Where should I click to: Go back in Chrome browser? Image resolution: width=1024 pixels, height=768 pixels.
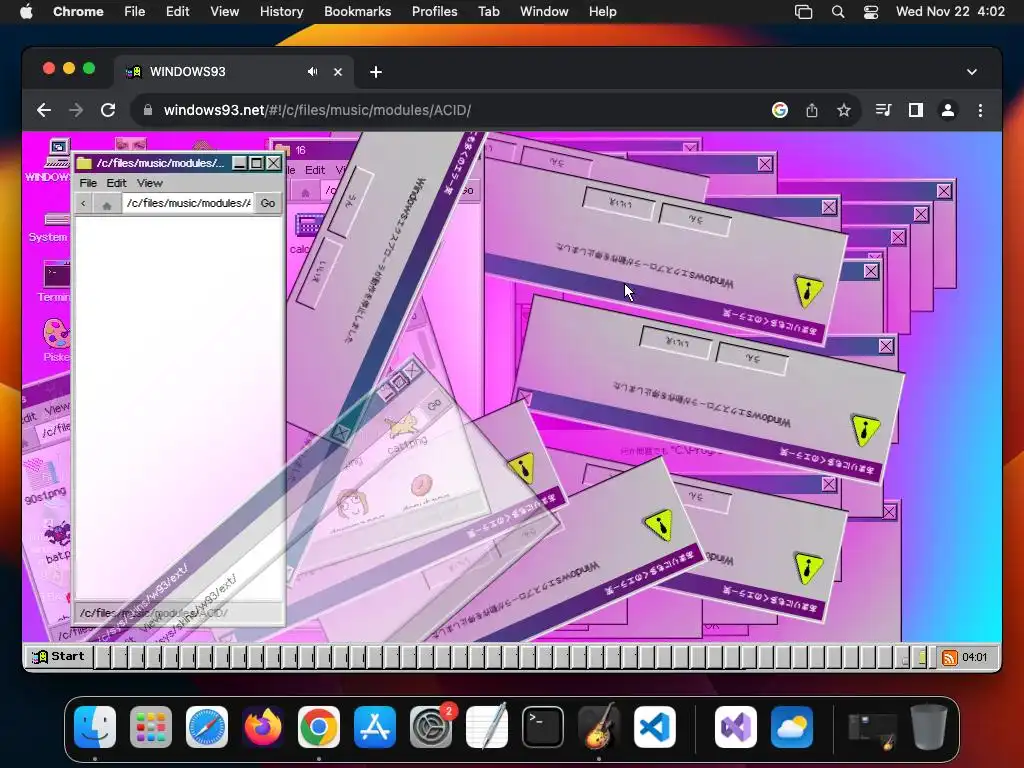(44, 110)
